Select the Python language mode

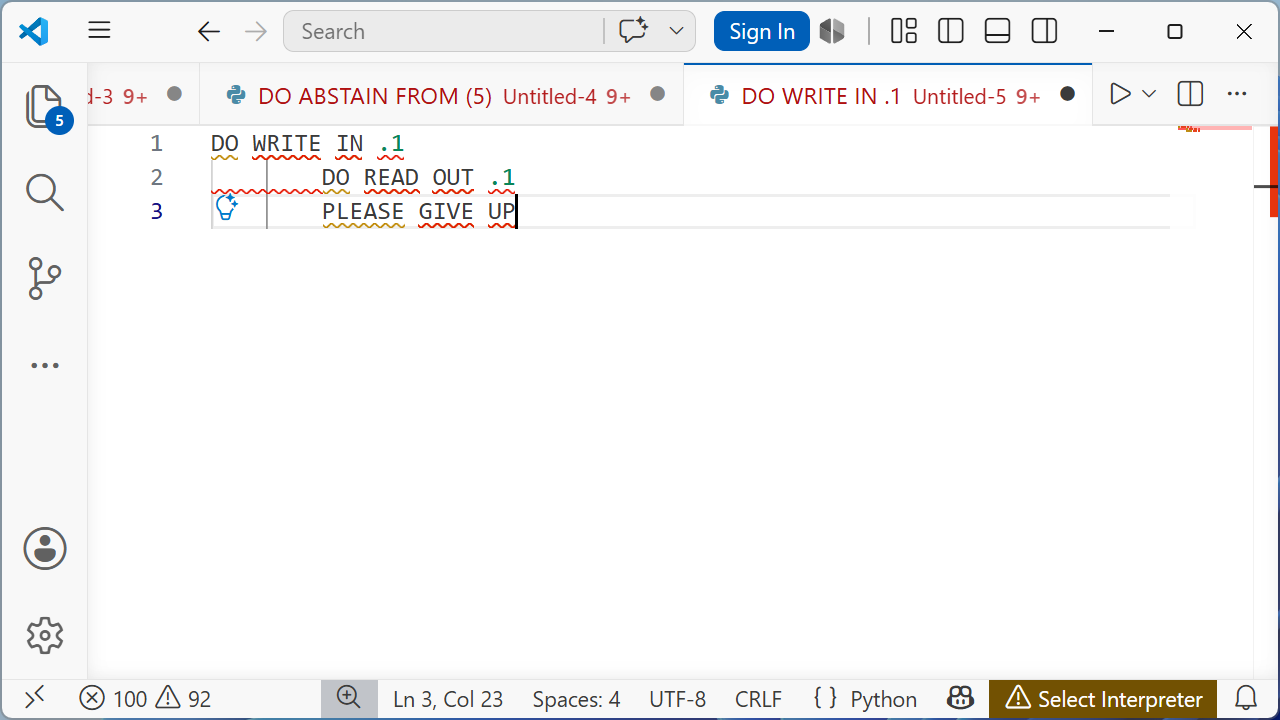(883, 699)
